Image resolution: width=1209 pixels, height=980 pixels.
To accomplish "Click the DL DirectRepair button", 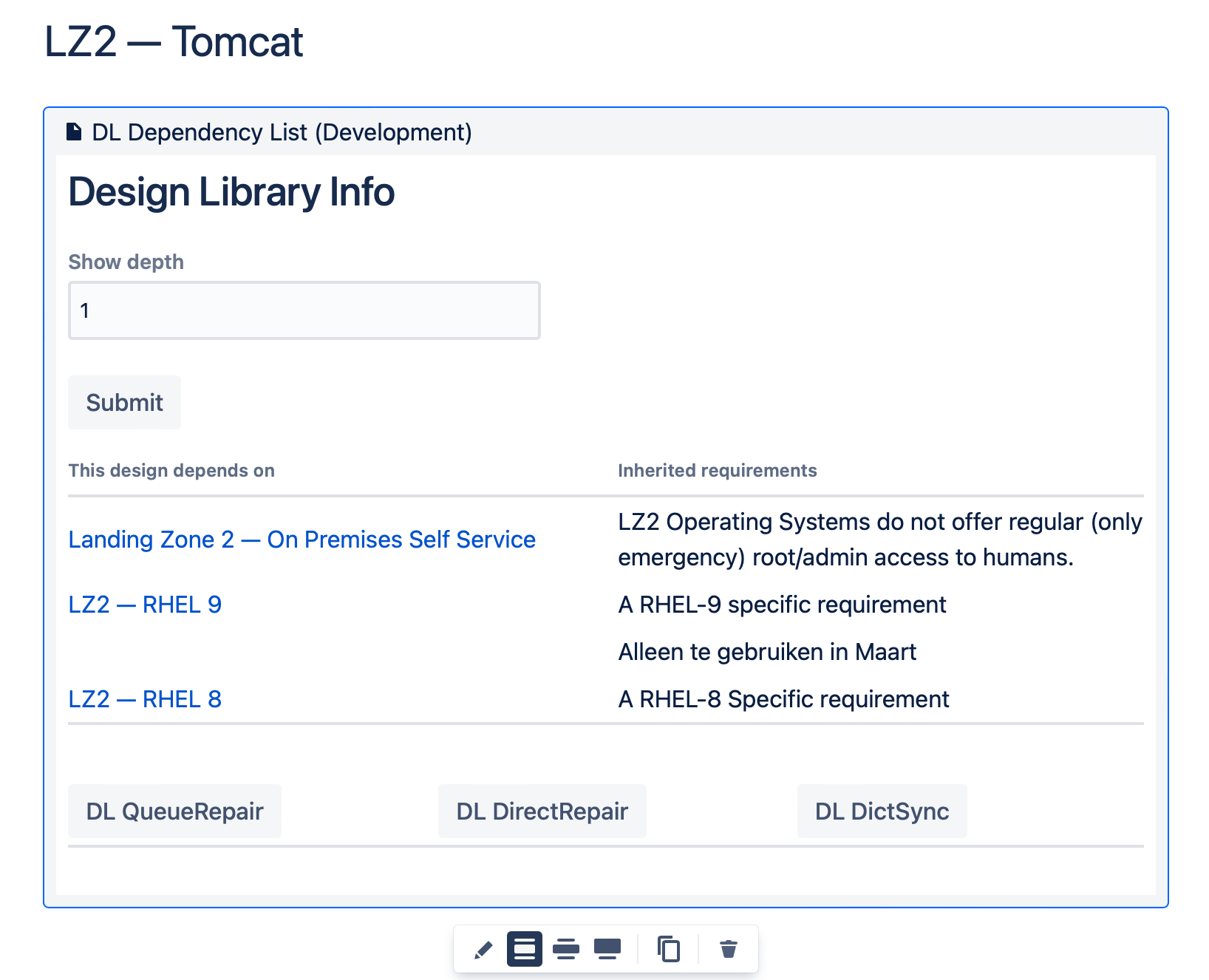I will [x=542, y=811].
